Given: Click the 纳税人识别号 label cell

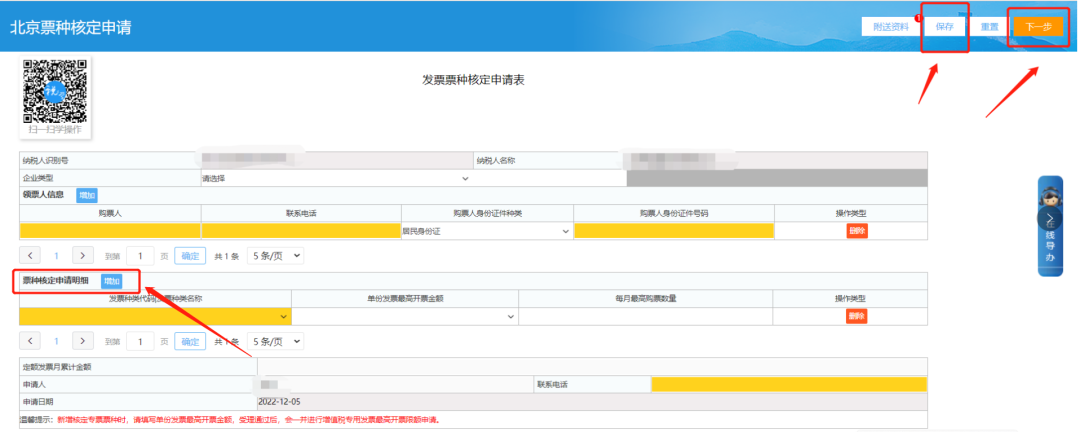Looking at the screenshot, I should pos(110,161).
